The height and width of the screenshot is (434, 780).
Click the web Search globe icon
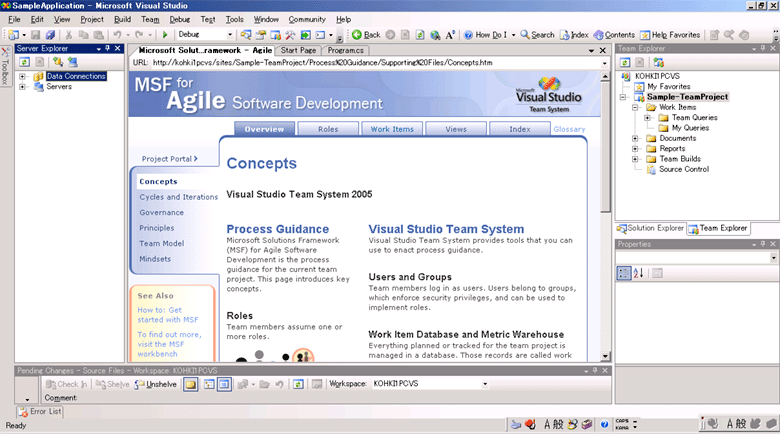[x=435, y=35]
